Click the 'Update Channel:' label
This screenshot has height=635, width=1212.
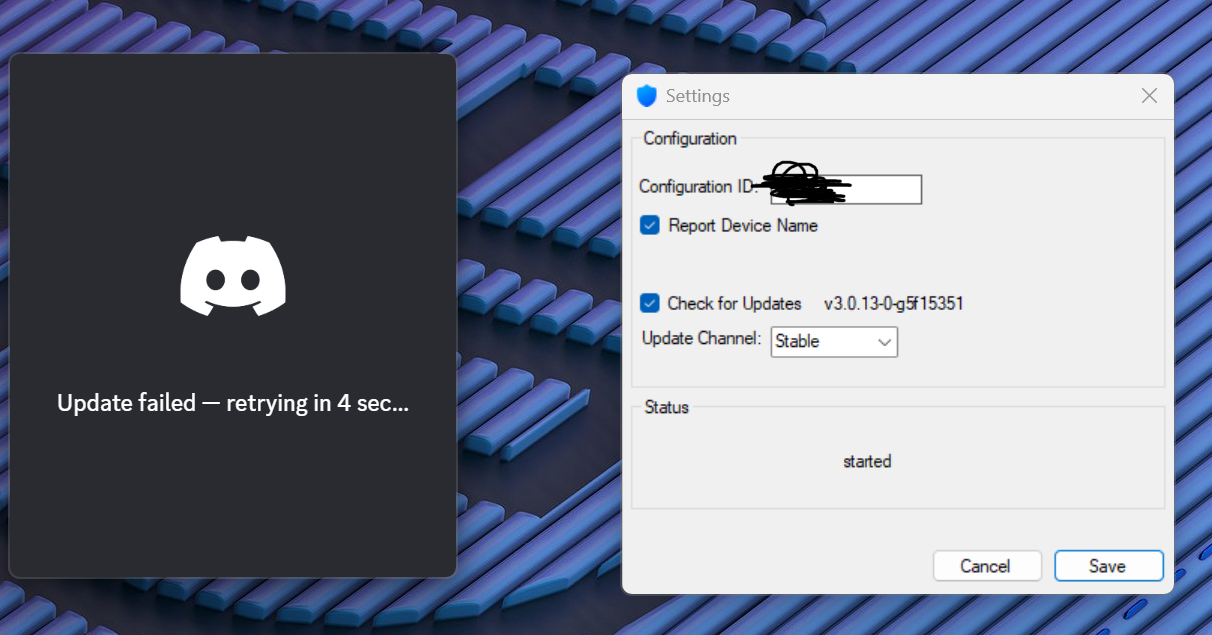click(702, 338)
